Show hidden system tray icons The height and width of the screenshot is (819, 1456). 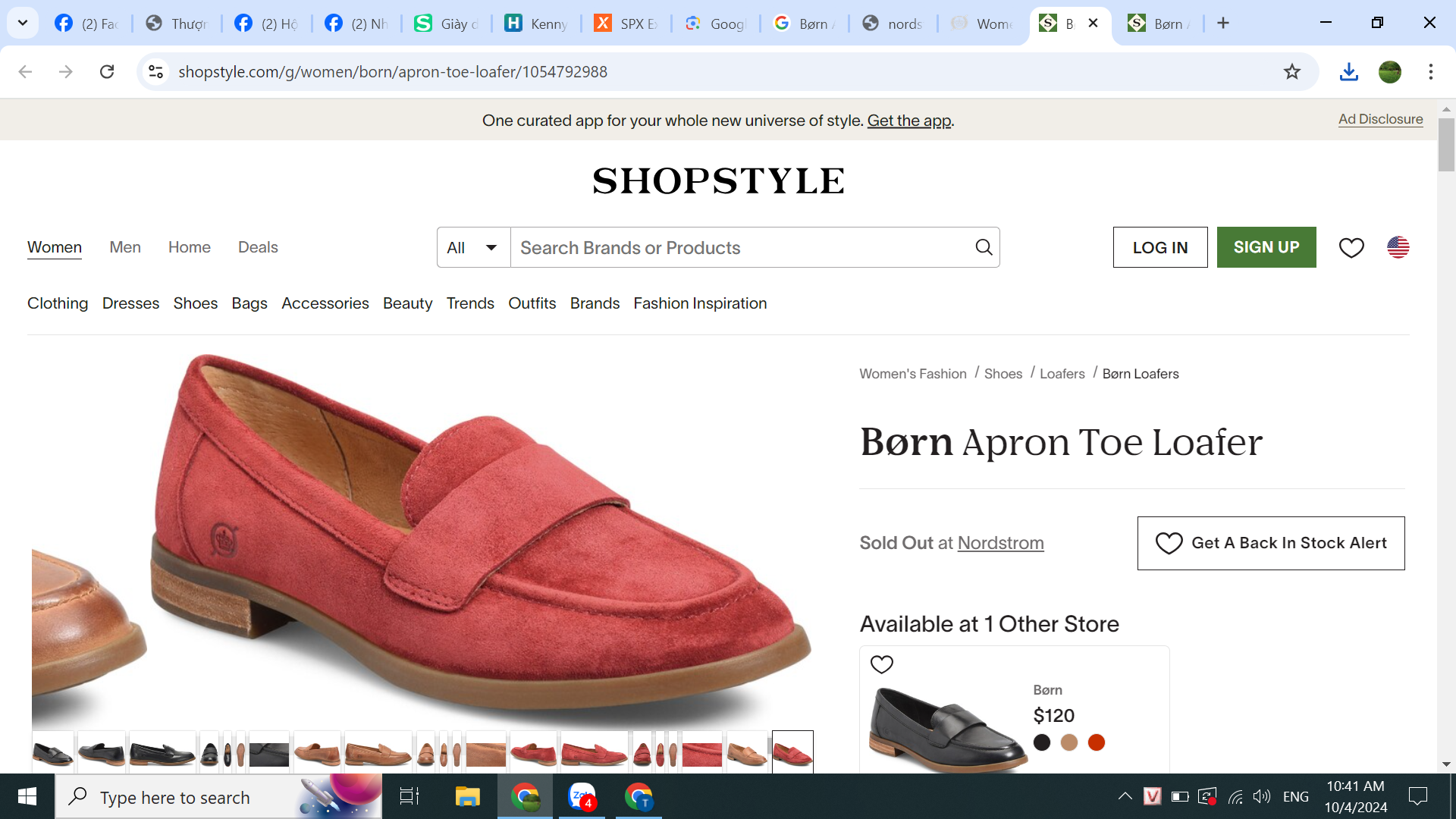tap(1125, 796)
